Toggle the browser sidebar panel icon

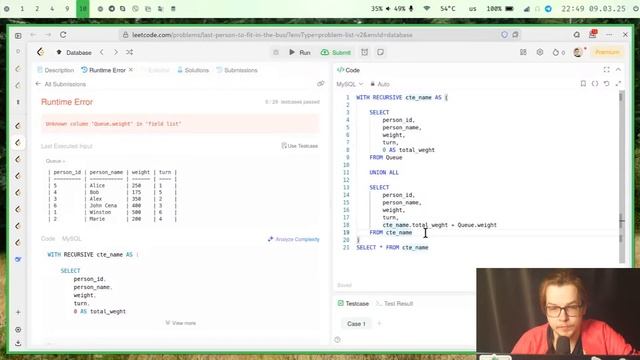coord(18,36)
